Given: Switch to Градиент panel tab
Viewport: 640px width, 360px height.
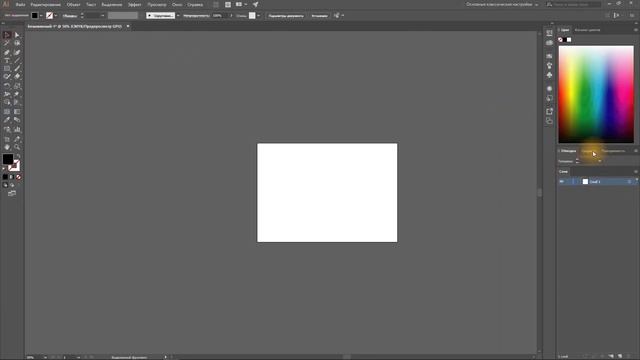Looking at the screenshot, I should coord(588,151).
